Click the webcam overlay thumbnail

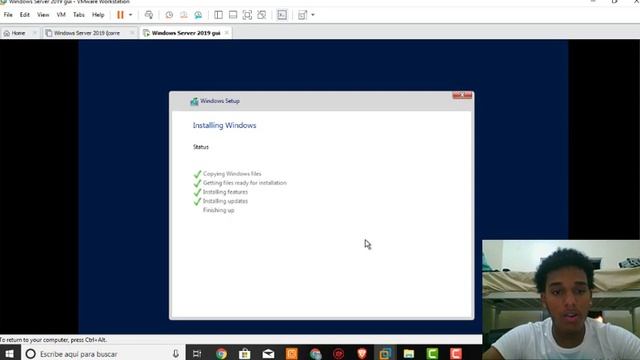click(561, 300)
